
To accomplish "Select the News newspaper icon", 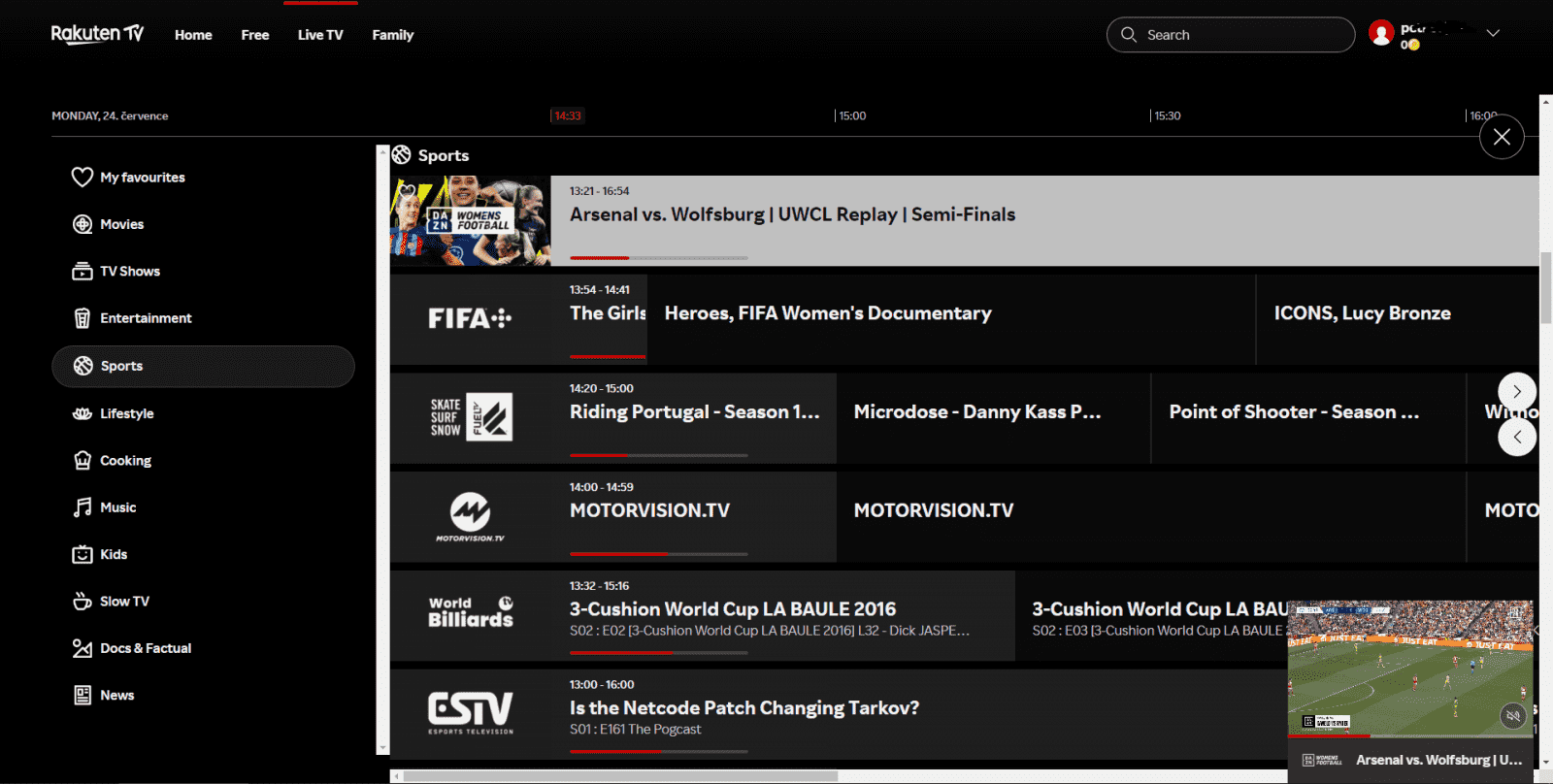I will point(83,695).
